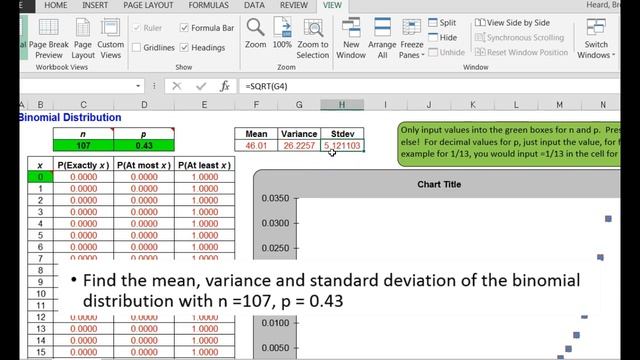Select Stdev value cell 5.121103
The height and width of the screenshot is (360, 640).
coord(342,146)
